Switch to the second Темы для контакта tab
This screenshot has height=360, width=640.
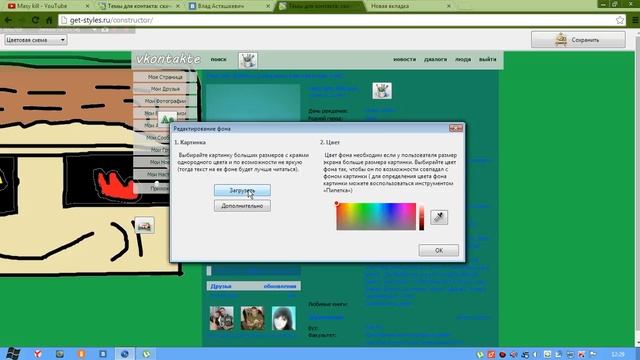pyautogui.click(x=320, y=6)
